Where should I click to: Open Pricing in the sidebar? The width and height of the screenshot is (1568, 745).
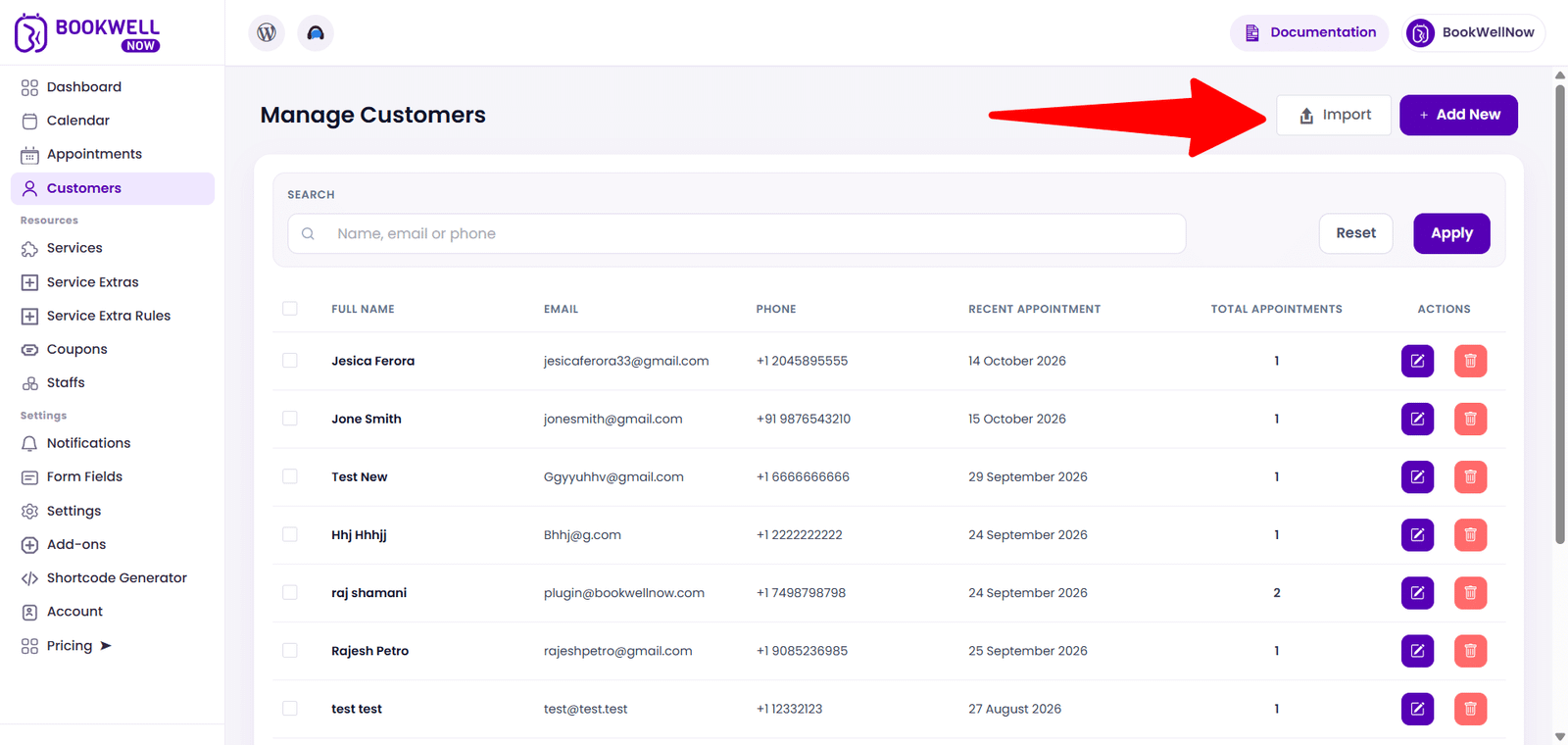tap(113, 645)
